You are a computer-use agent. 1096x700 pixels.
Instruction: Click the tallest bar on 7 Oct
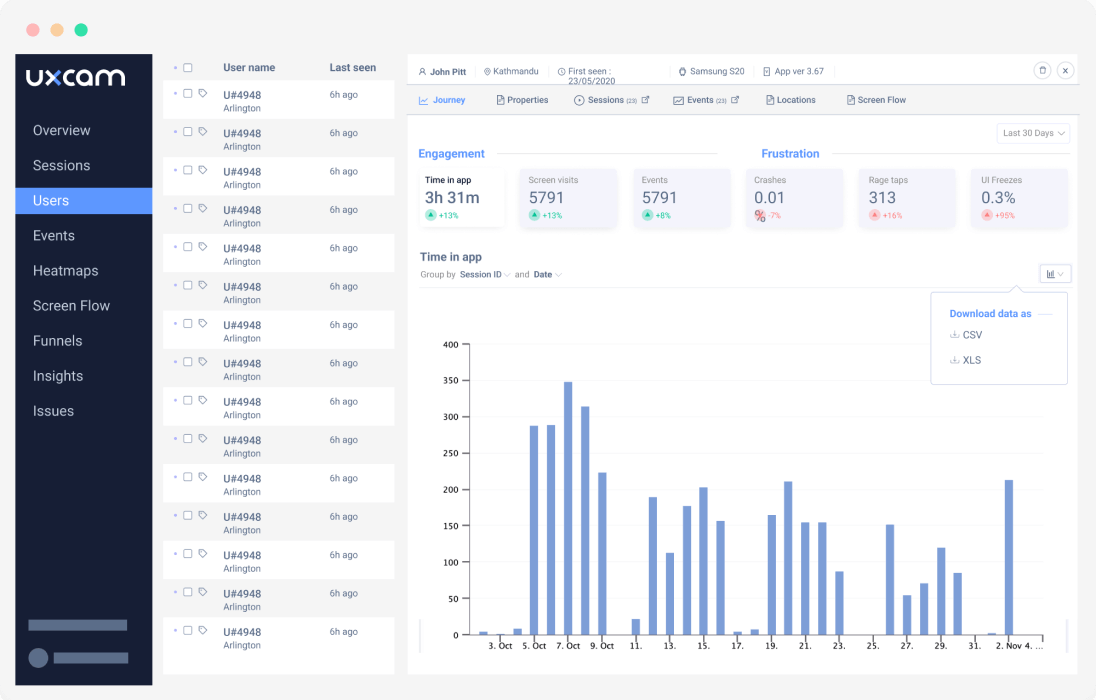coord(569,500)
